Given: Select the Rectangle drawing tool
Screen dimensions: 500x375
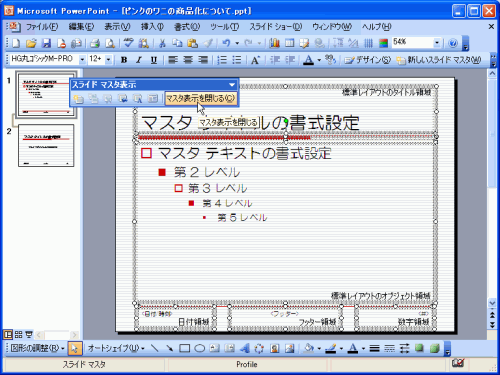Looking at the screenshot, I should click(x=184, y=348).
